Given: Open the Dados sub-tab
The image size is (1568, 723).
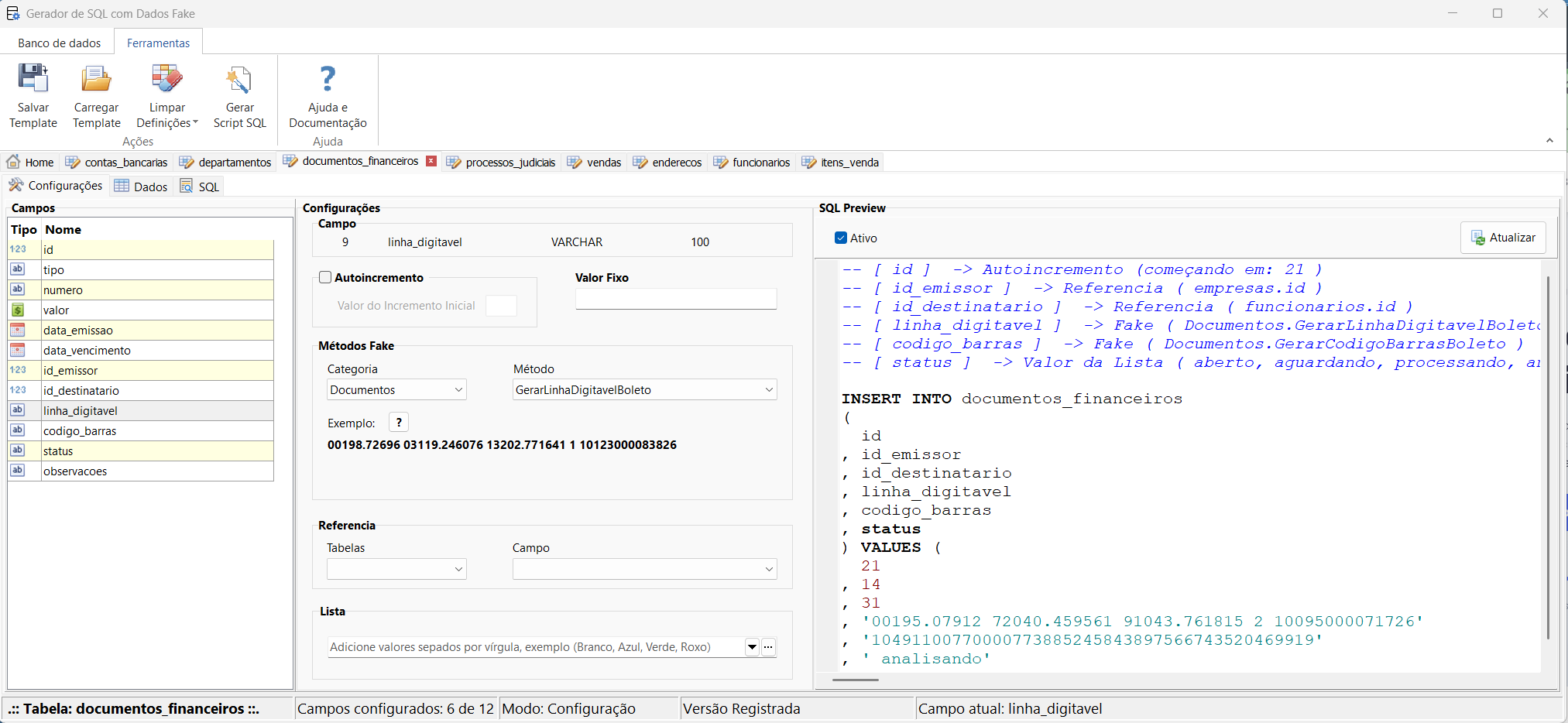Looking at the screenshot, I should [x=142, y=187].
